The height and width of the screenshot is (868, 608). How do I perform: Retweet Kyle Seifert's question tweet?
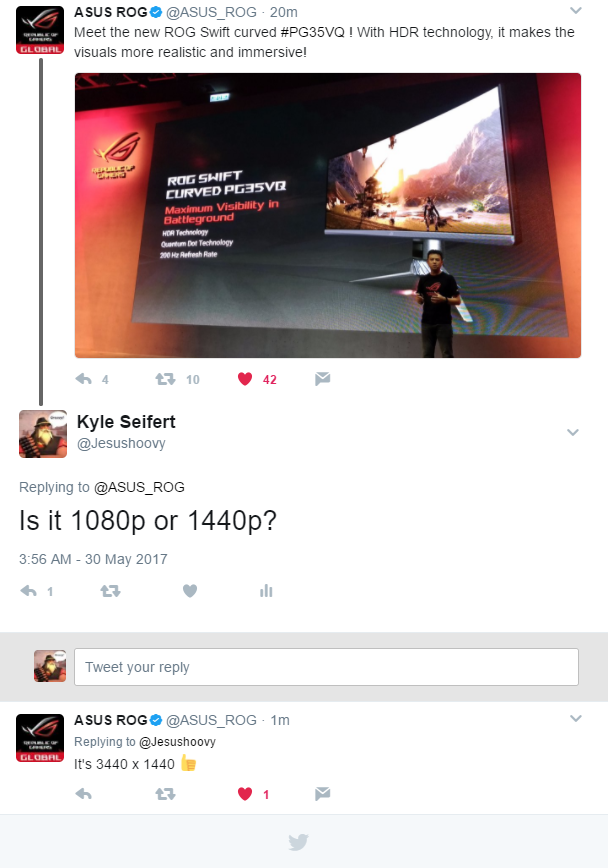[110, 591]
